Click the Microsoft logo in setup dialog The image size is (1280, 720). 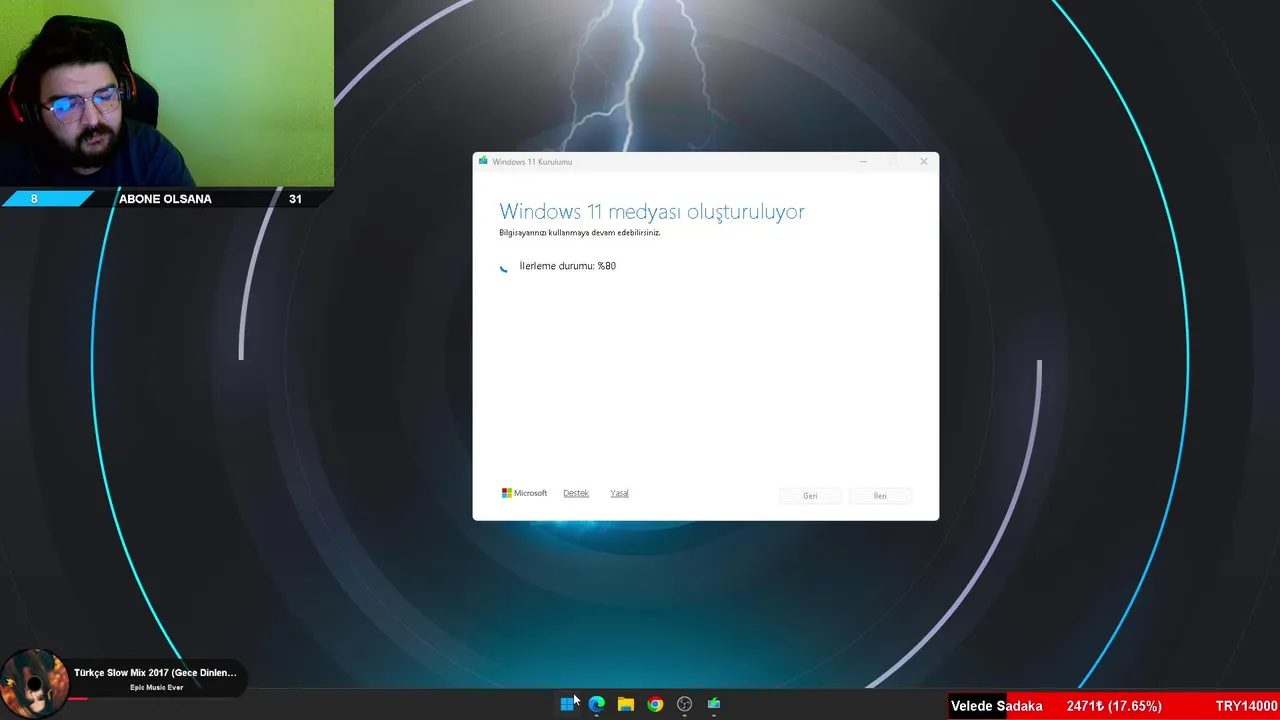tap(524, 493)
